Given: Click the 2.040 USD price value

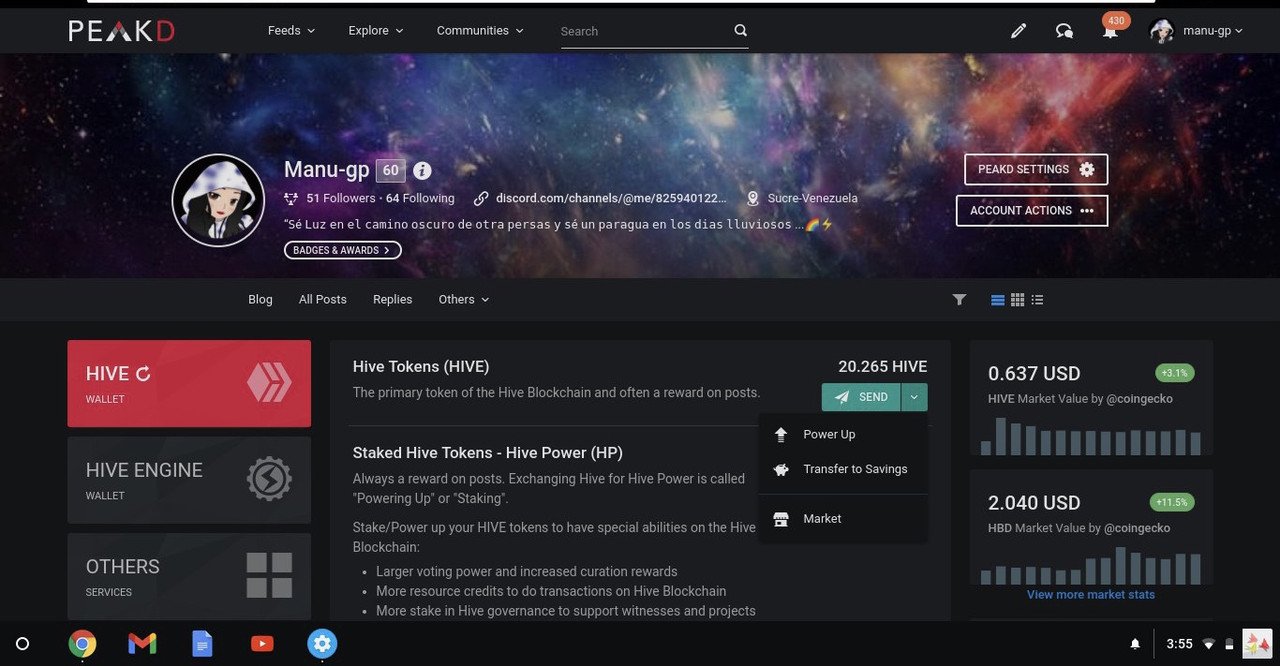Looking at the screenshot, I should tap(1034, 503).
